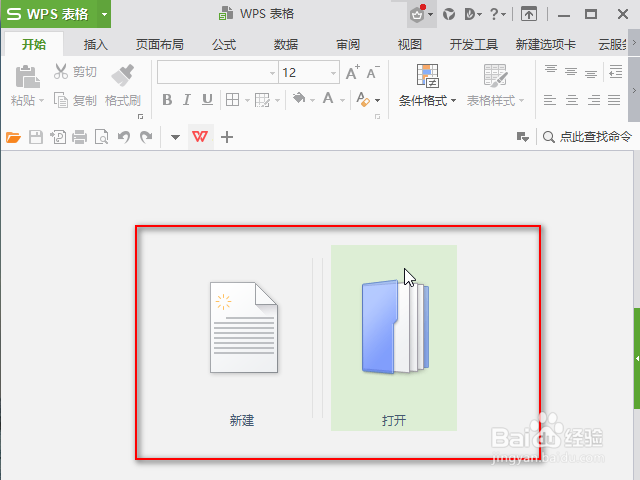Click the Undo arrow

pyautogui.click(x=124, y=137)
